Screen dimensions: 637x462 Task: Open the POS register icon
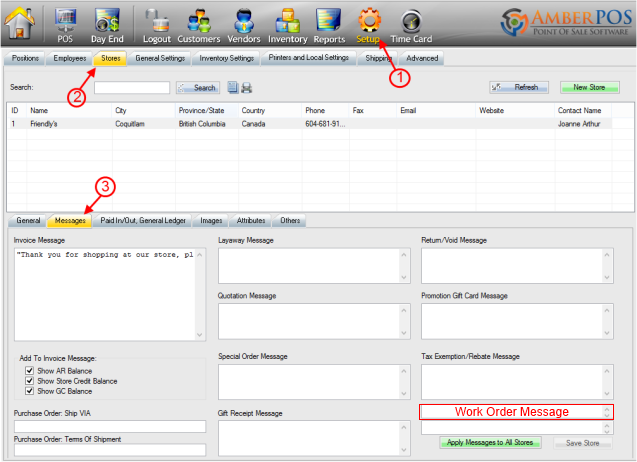[65, 25]
